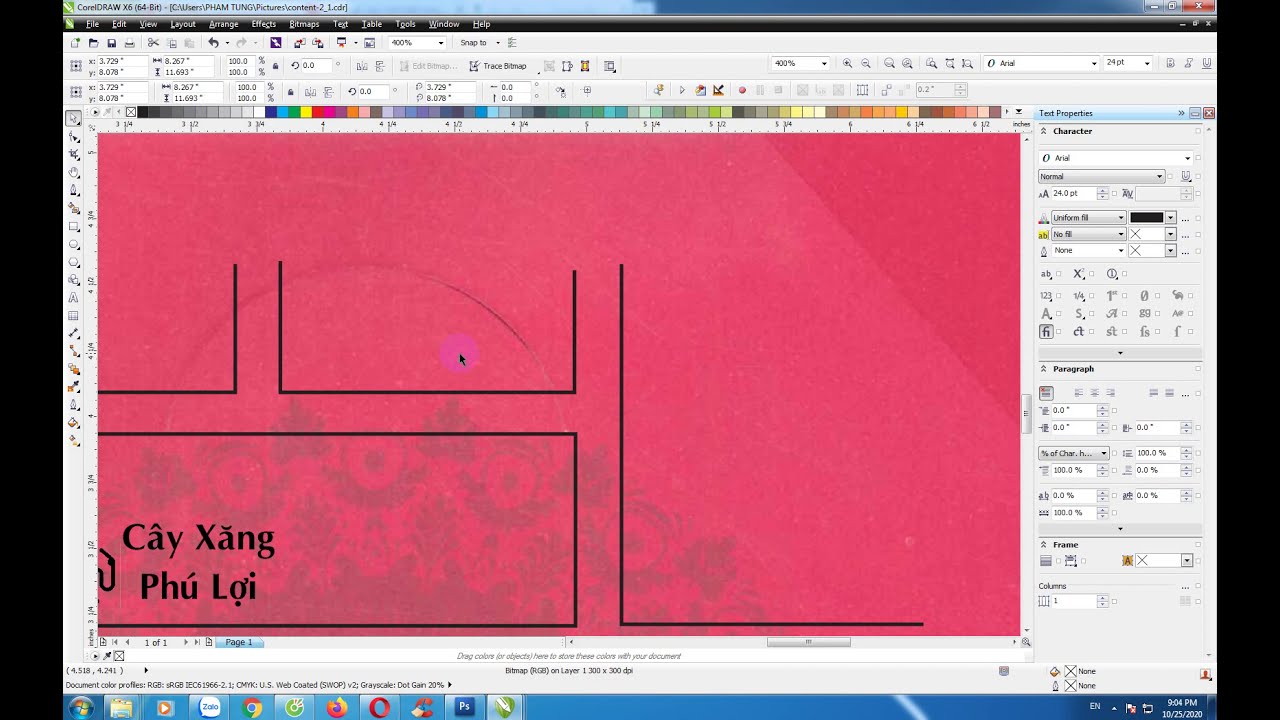Toggle italic text formatting
The height and width of the screenshot is (720, 1280).
pos(1188,63)
